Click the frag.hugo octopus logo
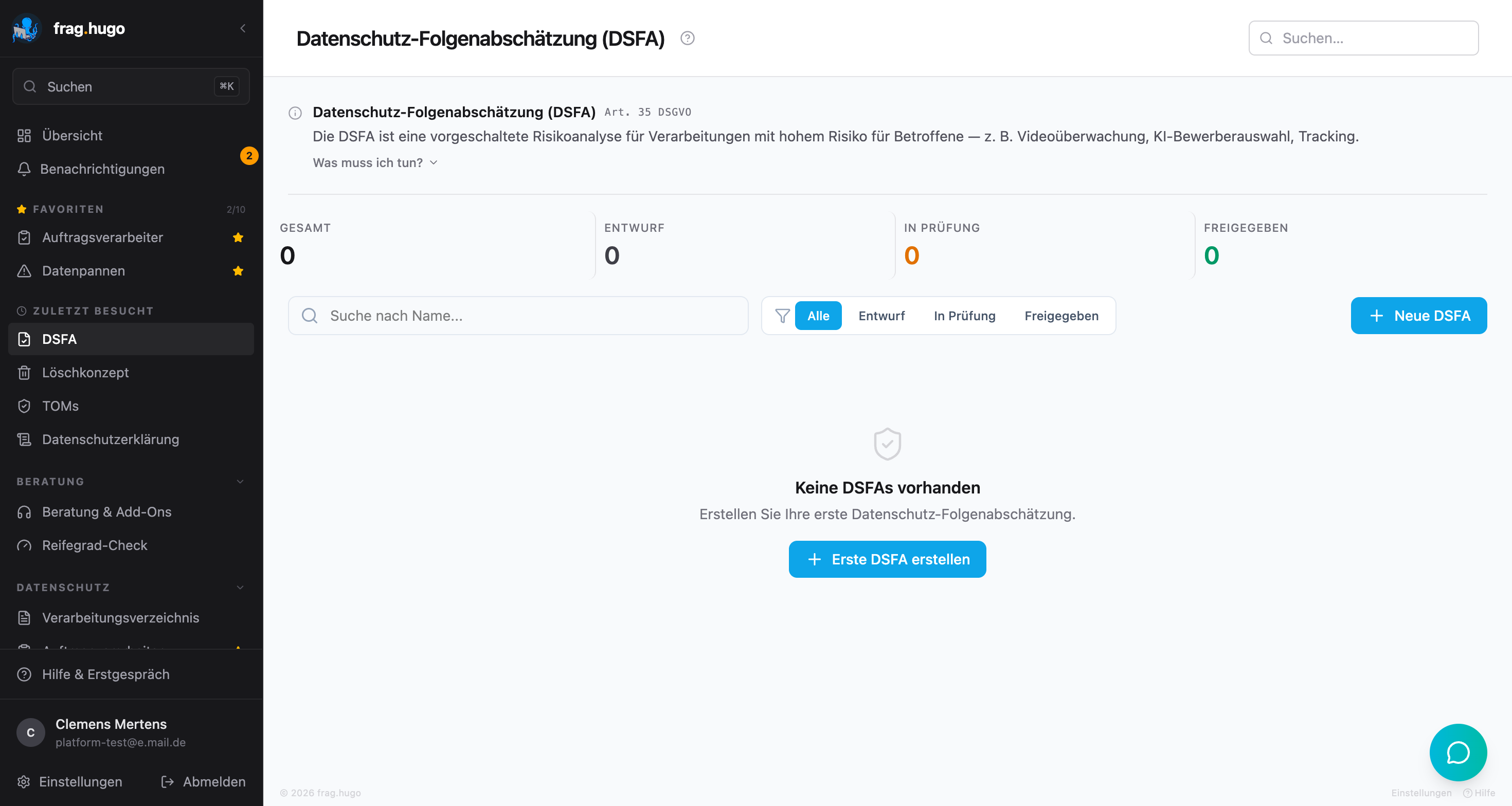This screenshot has height=806, width=1512. (26, 28)
